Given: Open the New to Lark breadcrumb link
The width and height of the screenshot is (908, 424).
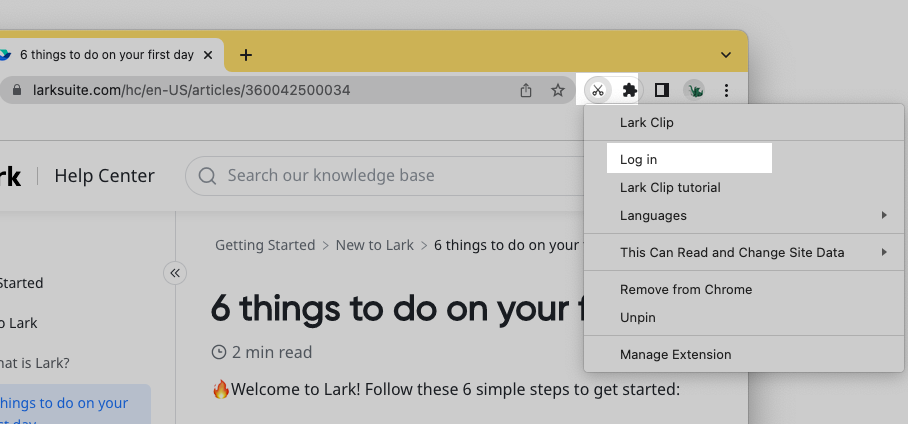Looking at the screenshot, I should [376, 245].
